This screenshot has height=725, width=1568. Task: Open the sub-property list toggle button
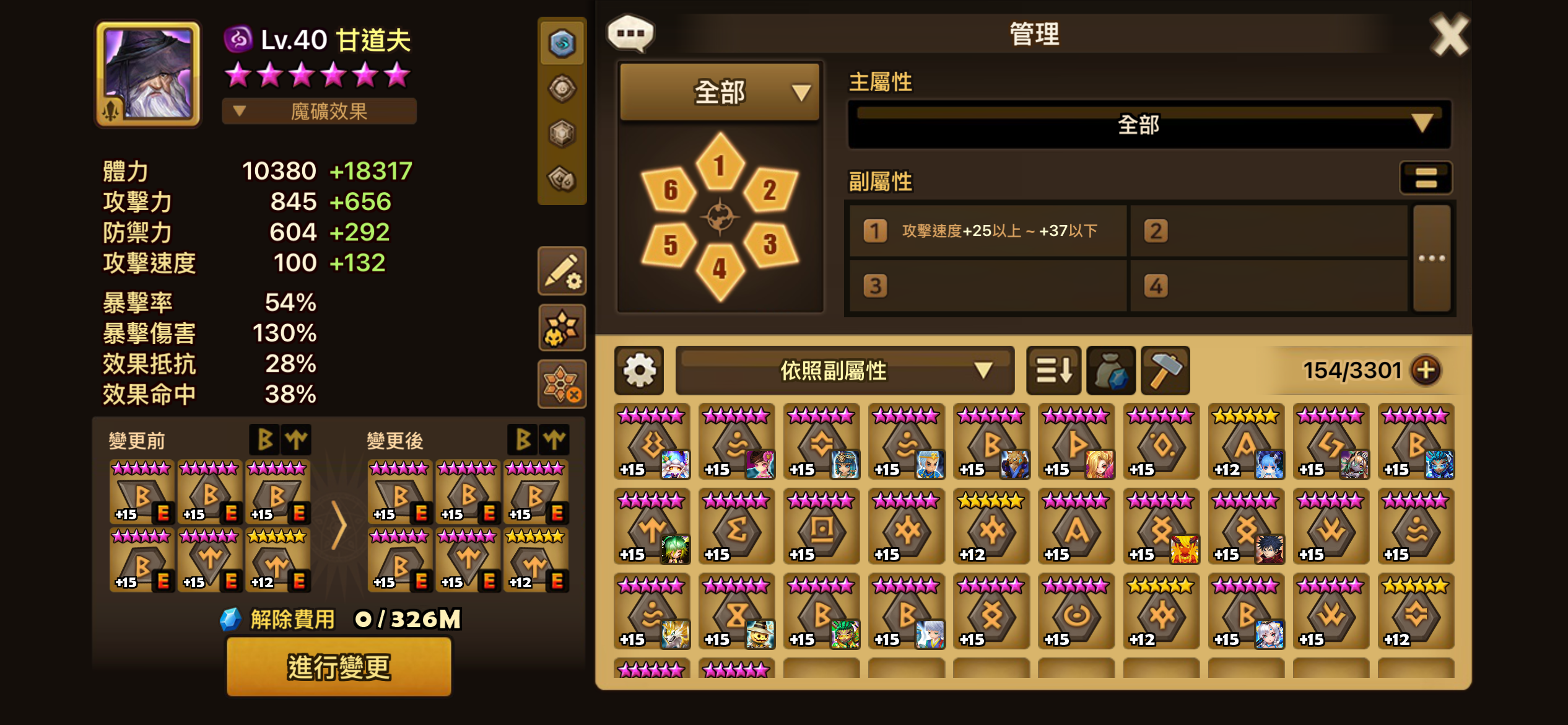[x=1426, y=178]
